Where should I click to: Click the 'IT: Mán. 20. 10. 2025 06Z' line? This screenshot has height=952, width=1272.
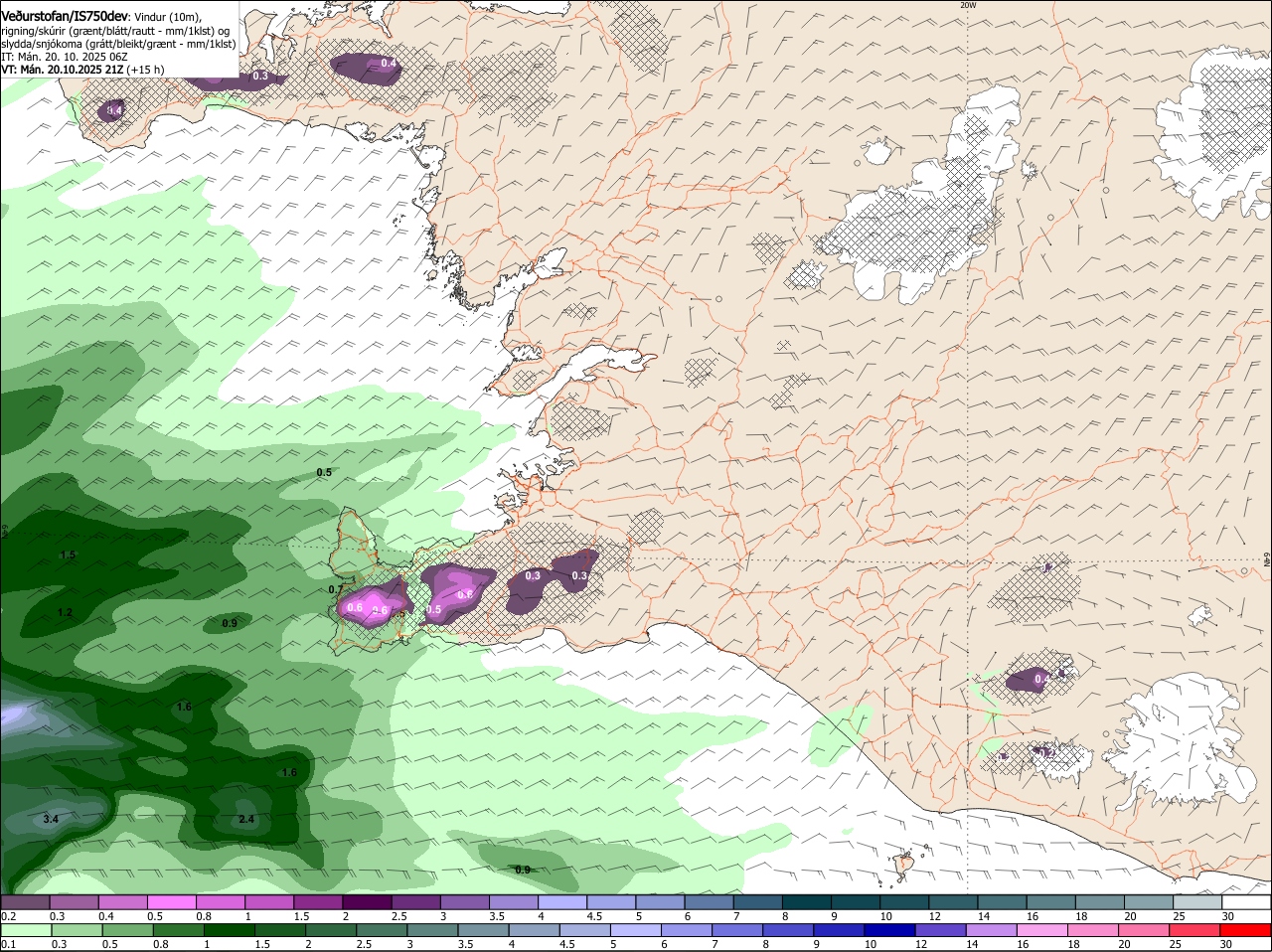(65, 57)
